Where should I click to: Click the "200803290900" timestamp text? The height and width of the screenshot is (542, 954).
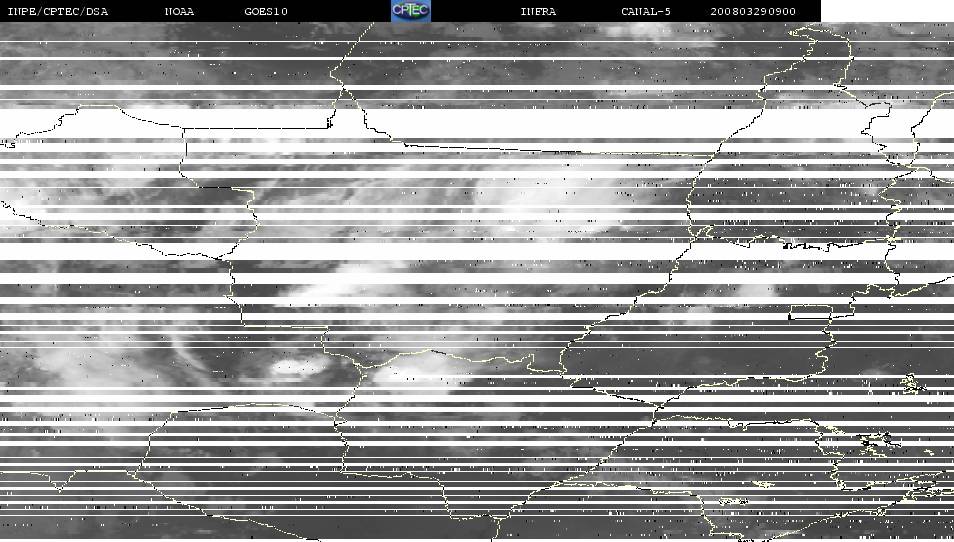click(753, 12)
